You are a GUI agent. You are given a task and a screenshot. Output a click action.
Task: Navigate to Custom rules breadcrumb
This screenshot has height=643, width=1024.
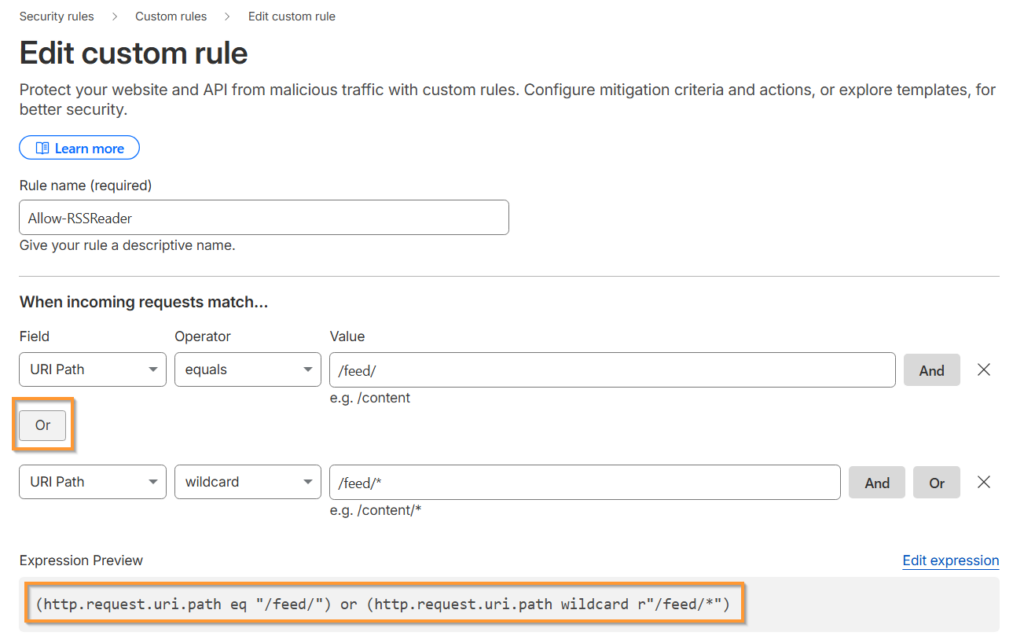click(171, 17)
